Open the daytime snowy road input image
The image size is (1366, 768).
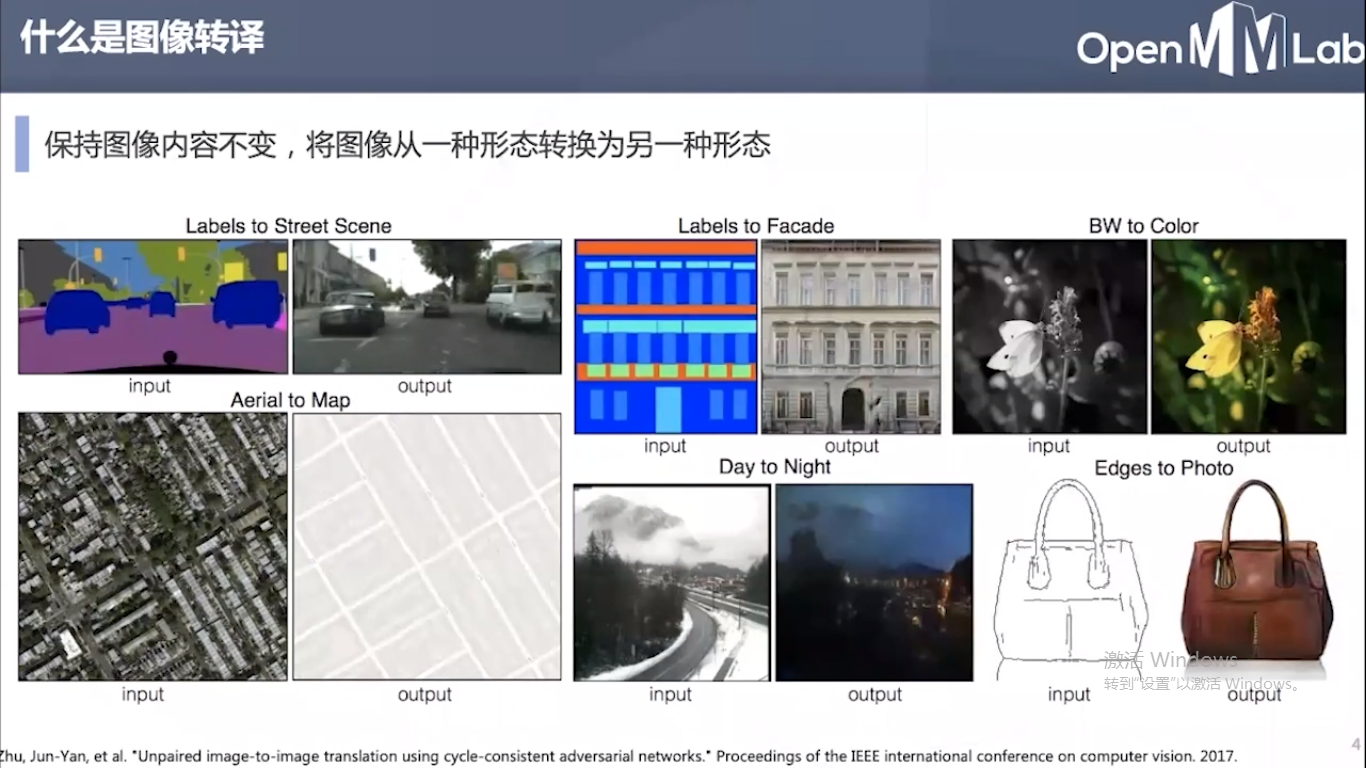pos(672,582)
